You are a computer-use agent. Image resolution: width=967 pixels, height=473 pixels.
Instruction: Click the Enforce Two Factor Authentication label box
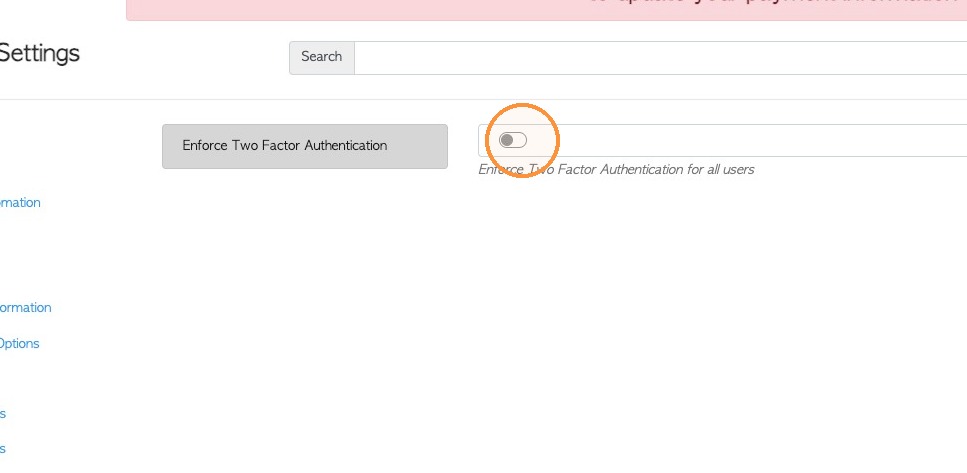pos(305,146)
